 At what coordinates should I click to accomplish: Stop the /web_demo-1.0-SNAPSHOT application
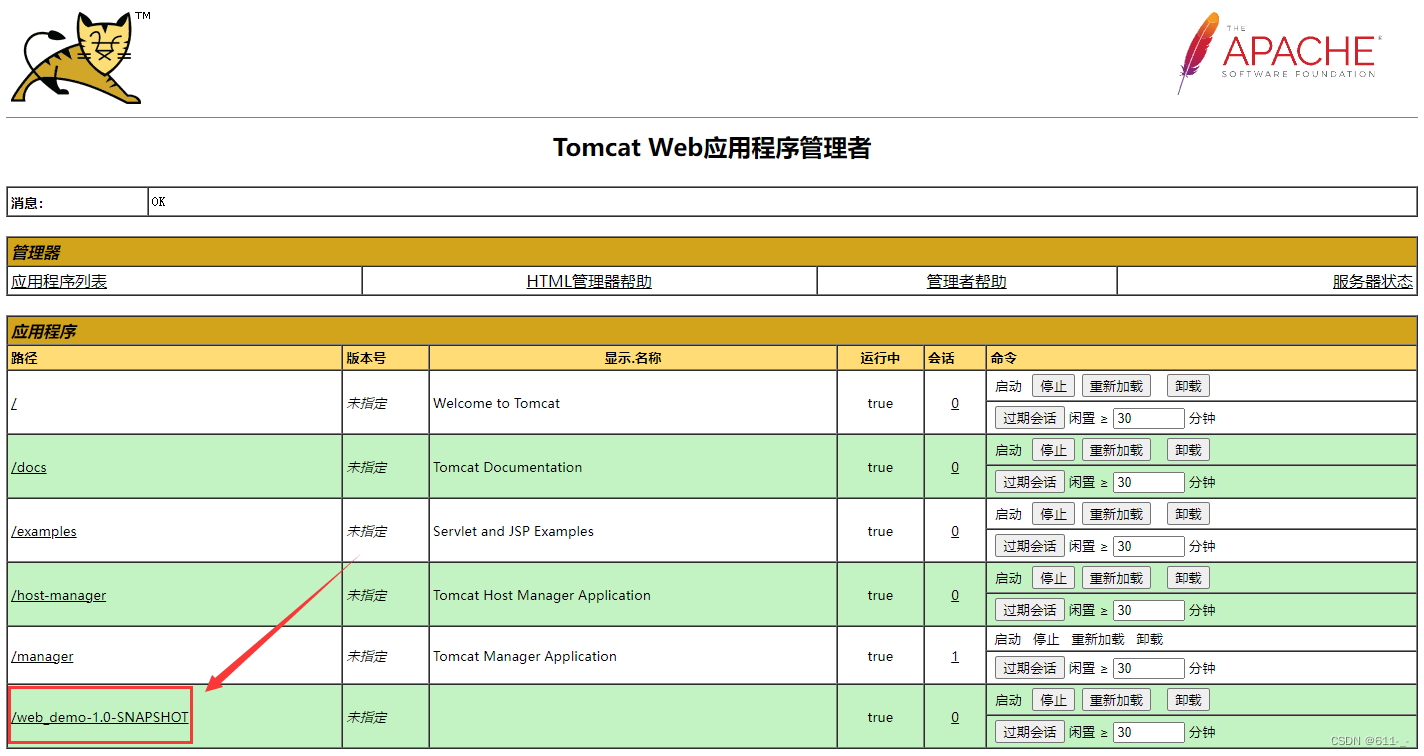1053,700
